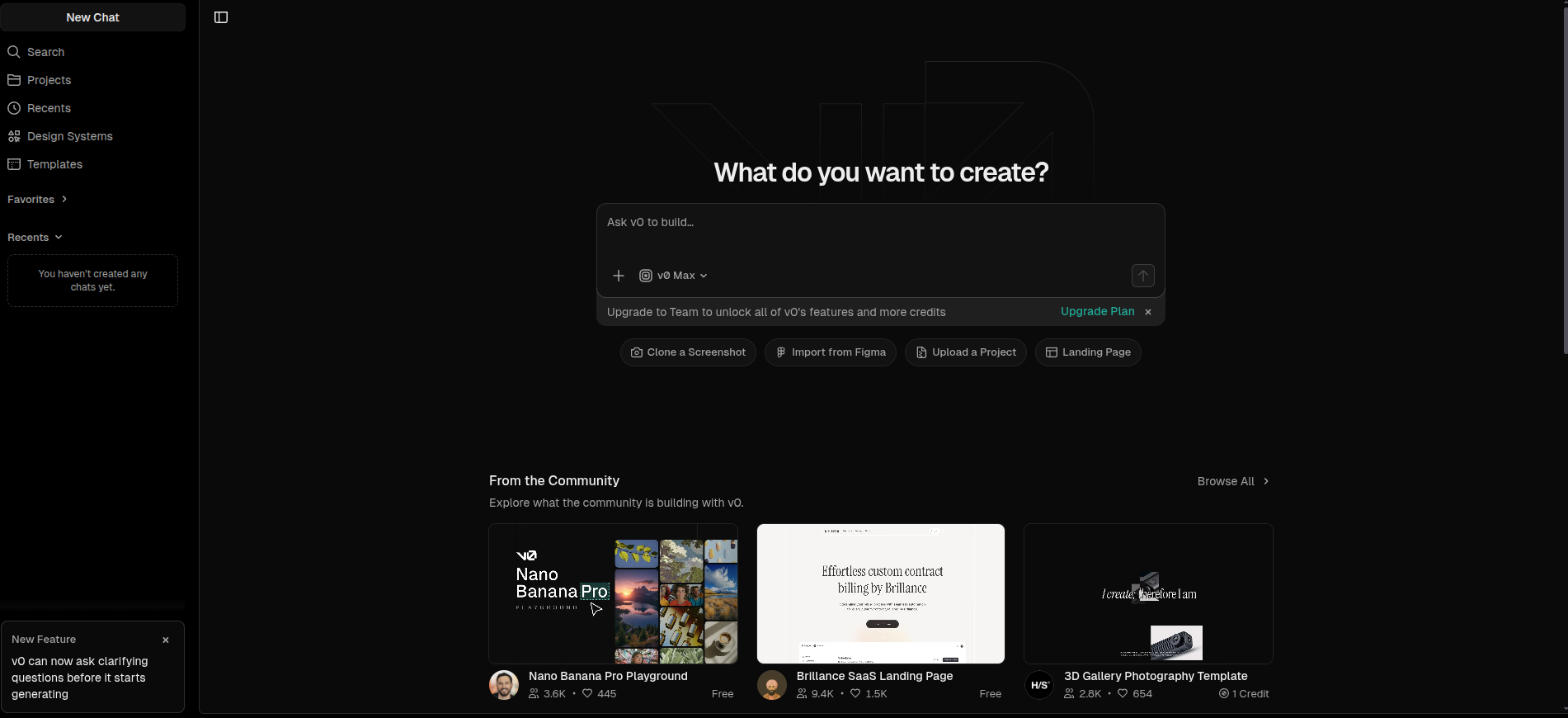Open the Design Systems section
The width and height of the screenshot is (1568, 718).
click(69, 136)
